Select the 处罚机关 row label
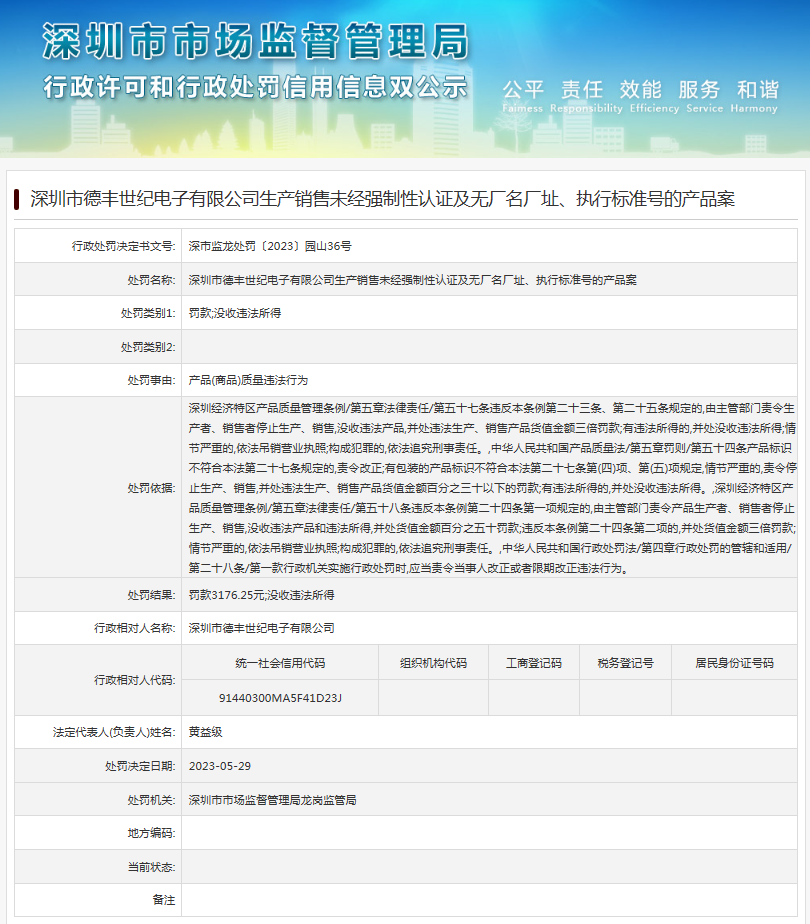Viewport: 810px width, 924px height. (151, 800)
